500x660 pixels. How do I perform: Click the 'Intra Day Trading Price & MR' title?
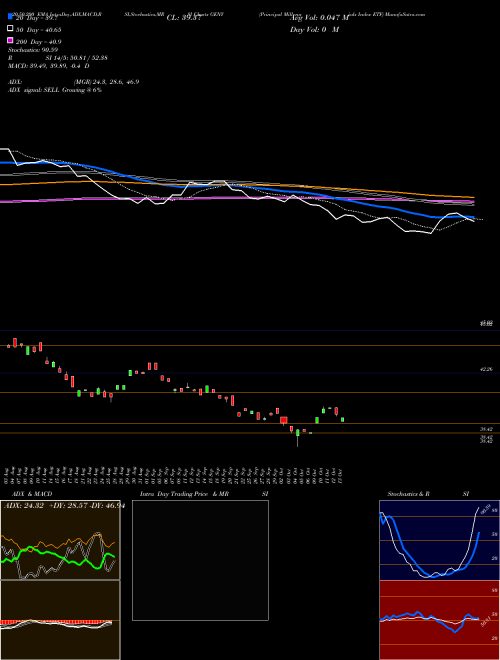[184, 494]
